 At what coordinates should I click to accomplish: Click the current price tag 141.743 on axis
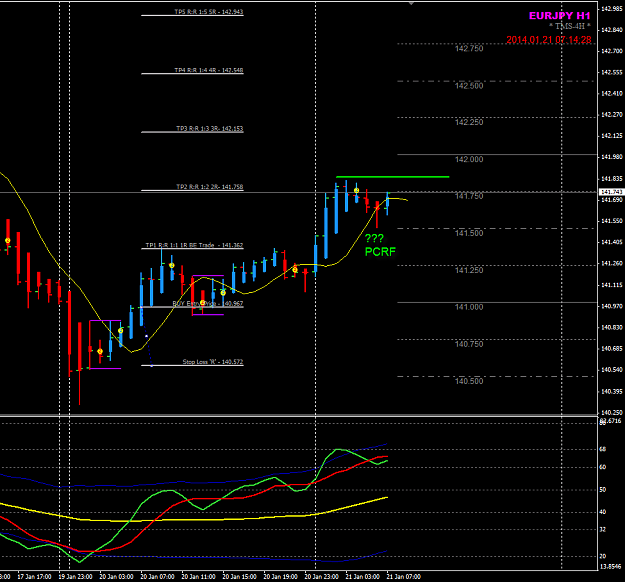[x=612, y=192]
